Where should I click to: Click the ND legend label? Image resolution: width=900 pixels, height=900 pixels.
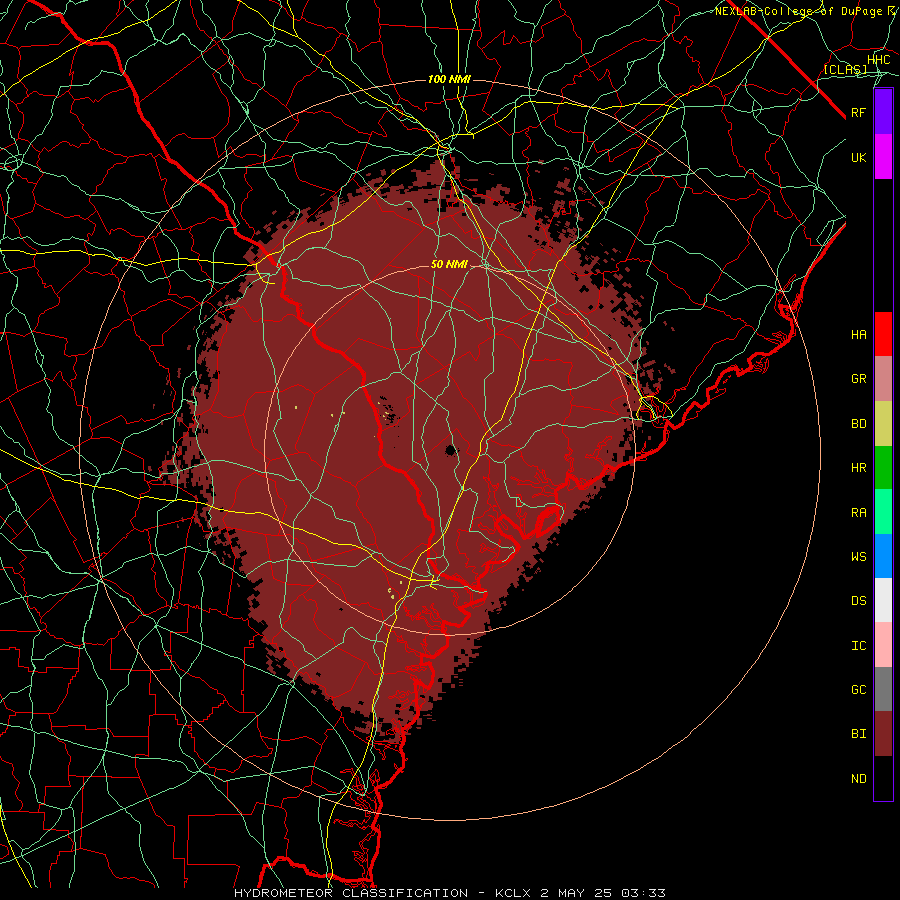[859, 779]
